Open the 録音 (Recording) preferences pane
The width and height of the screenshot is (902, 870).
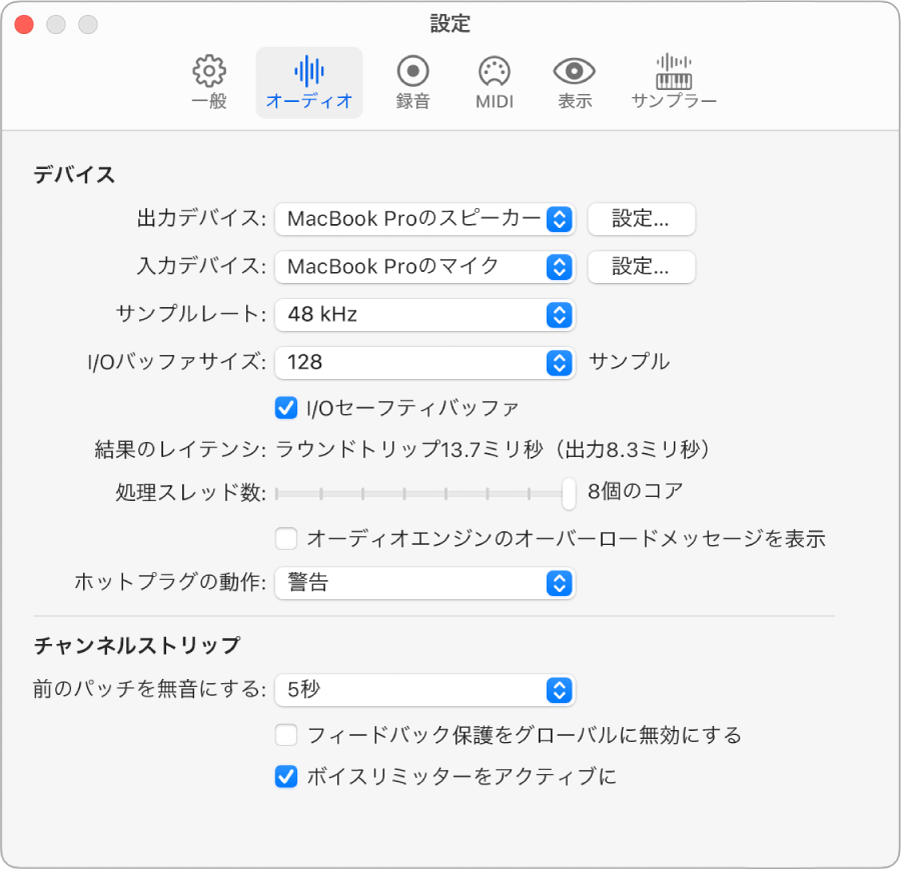(x=411, y=80)
